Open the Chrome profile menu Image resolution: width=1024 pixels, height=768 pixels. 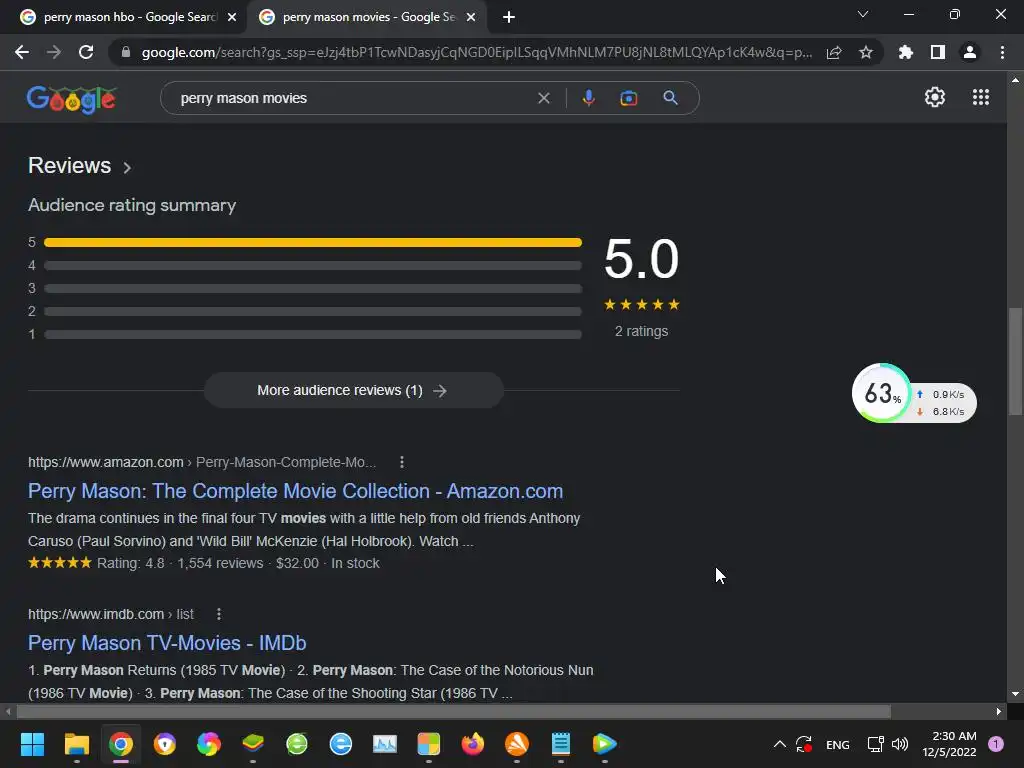(970, 52)
